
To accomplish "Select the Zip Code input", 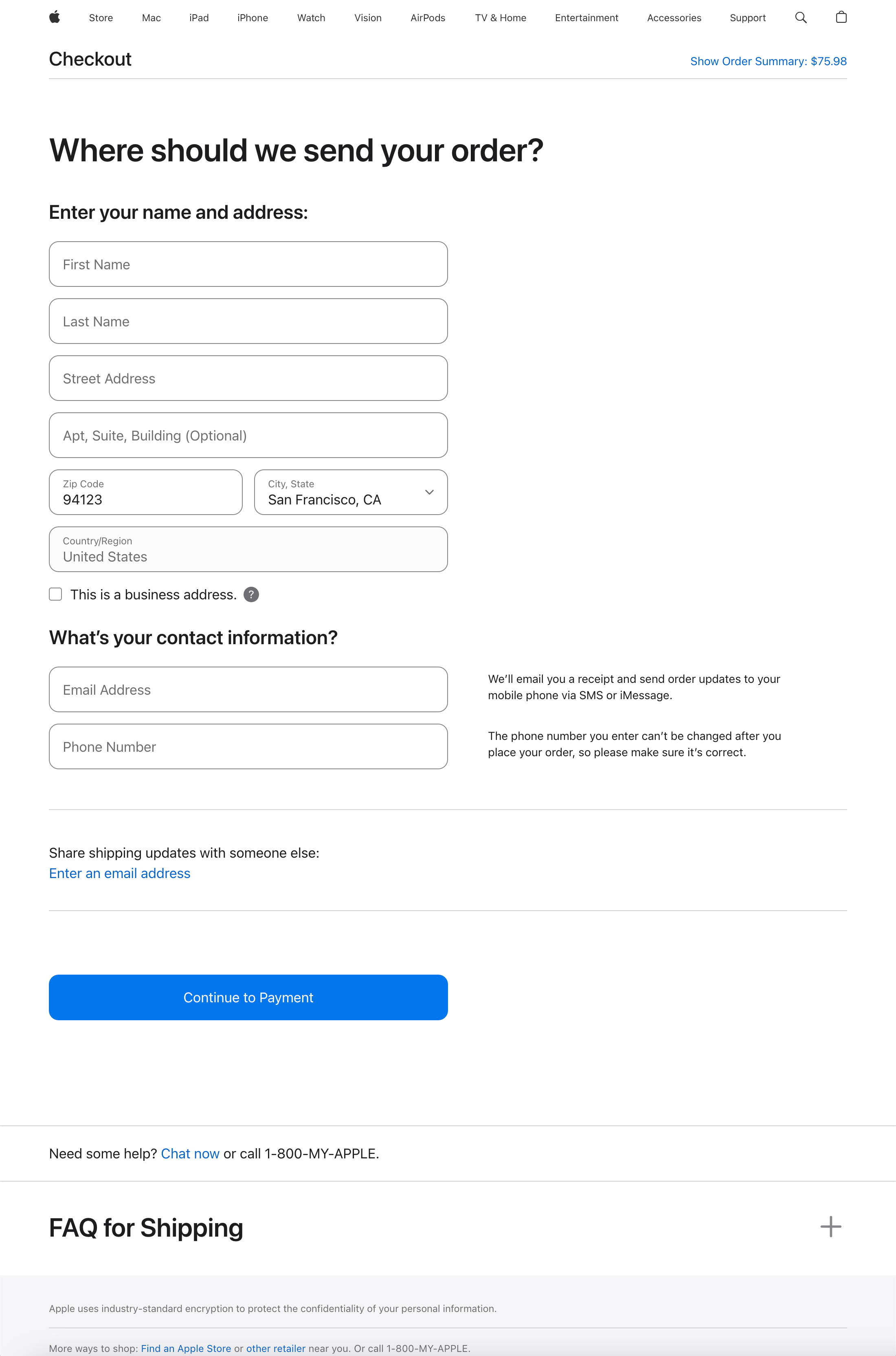I will [x=145, y=492].
